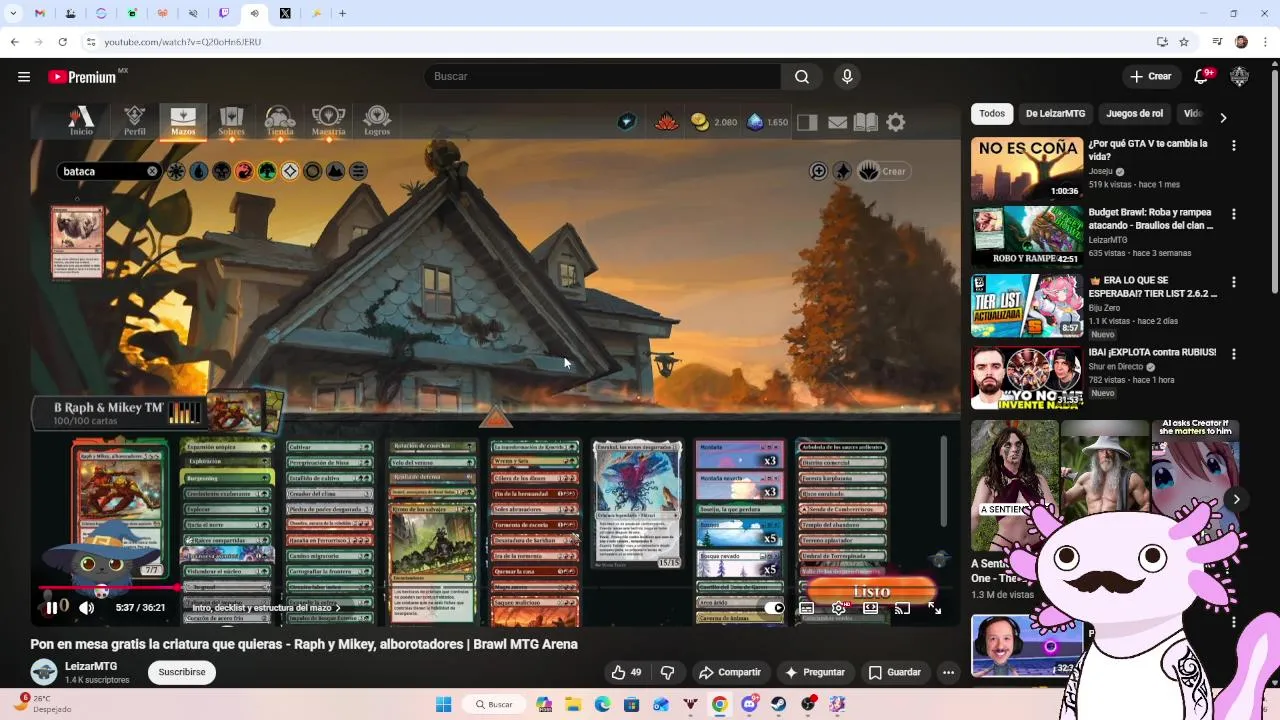1280x720 pixels.
Task: Open options for the IBAI video
Action: pos(1233,354)
